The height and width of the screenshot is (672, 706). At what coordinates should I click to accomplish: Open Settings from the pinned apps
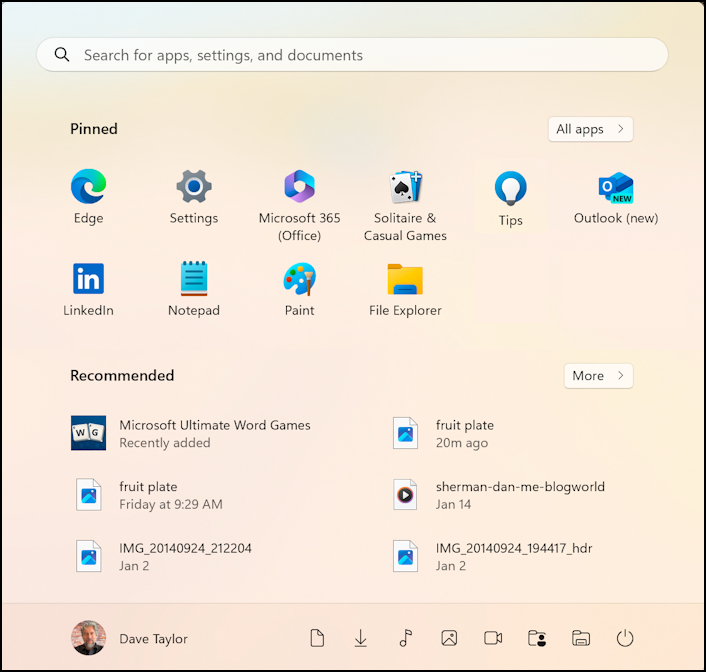click(x=194, y=197)
